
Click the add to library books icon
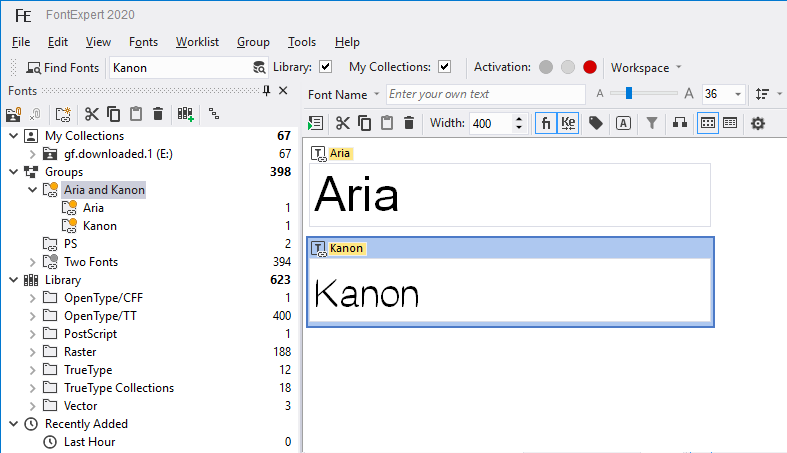point(186,114)
